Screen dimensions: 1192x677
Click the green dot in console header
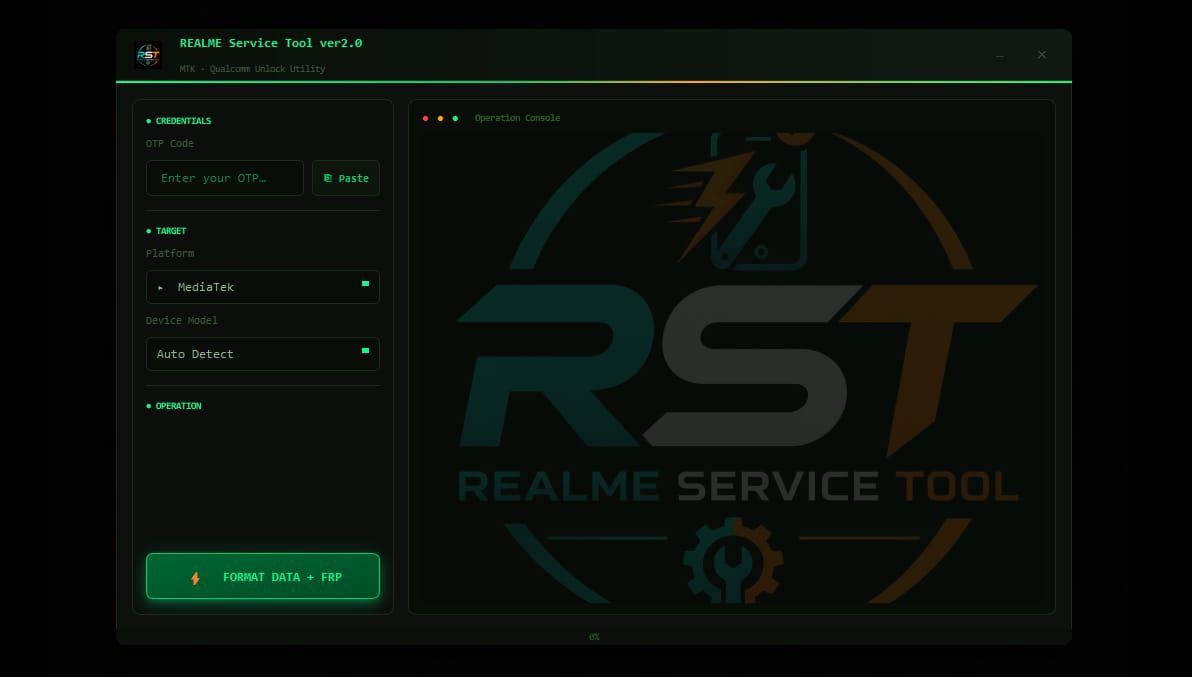pos(455,119)
